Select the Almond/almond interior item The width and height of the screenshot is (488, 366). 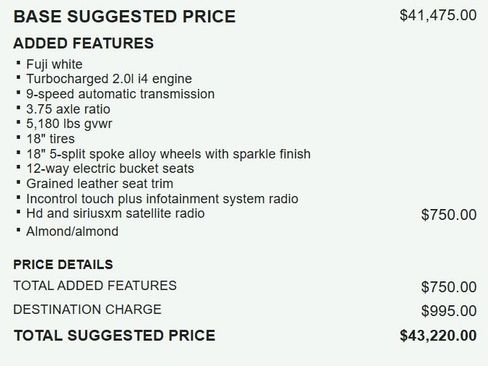[x=72, y=231]
